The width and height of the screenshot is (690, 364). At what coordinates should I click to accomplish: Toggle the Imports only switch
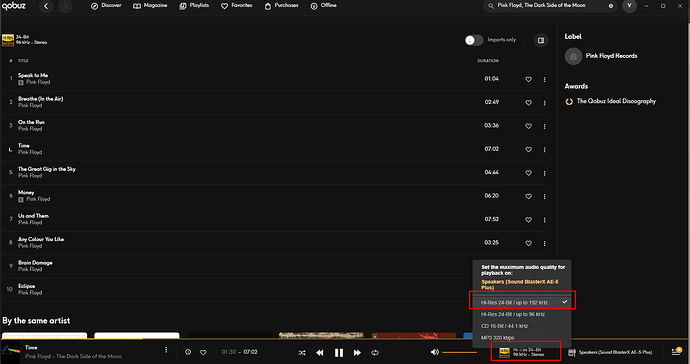474,40
